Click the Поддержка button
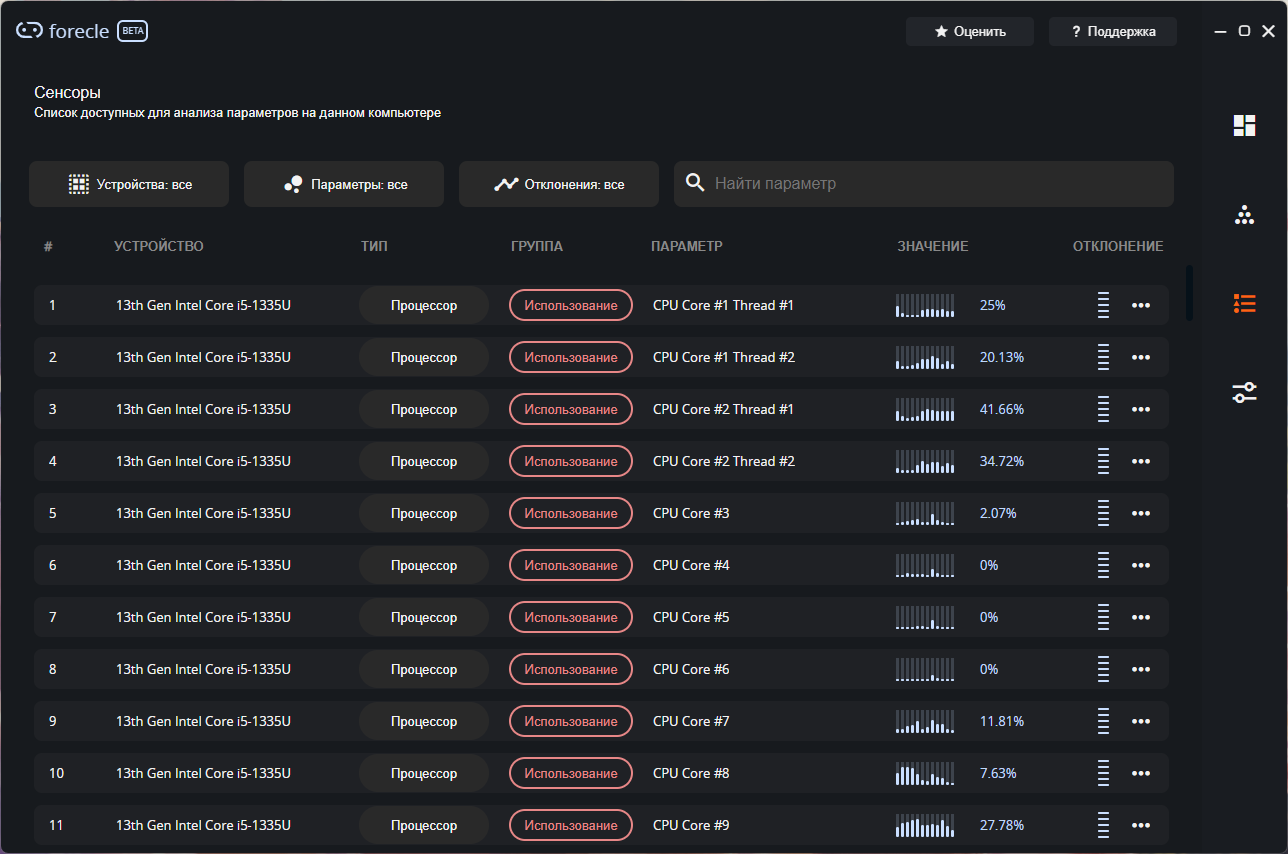Screen dimensions: 1288x854 [x=1113, y=31]
